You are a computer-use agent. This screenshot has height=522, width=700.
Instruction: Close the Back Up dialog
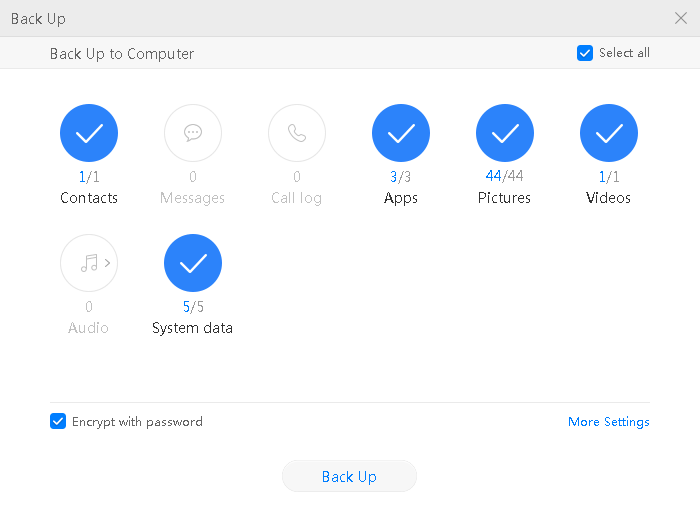(x=681, y=18)
